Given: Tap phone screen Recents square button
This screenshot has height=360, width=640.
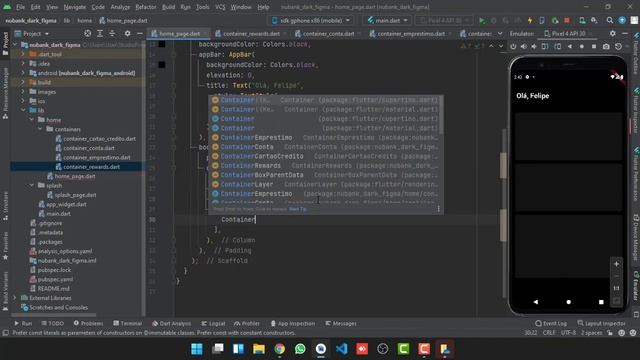Looking at the screenshot, I should tap(601, 302).
